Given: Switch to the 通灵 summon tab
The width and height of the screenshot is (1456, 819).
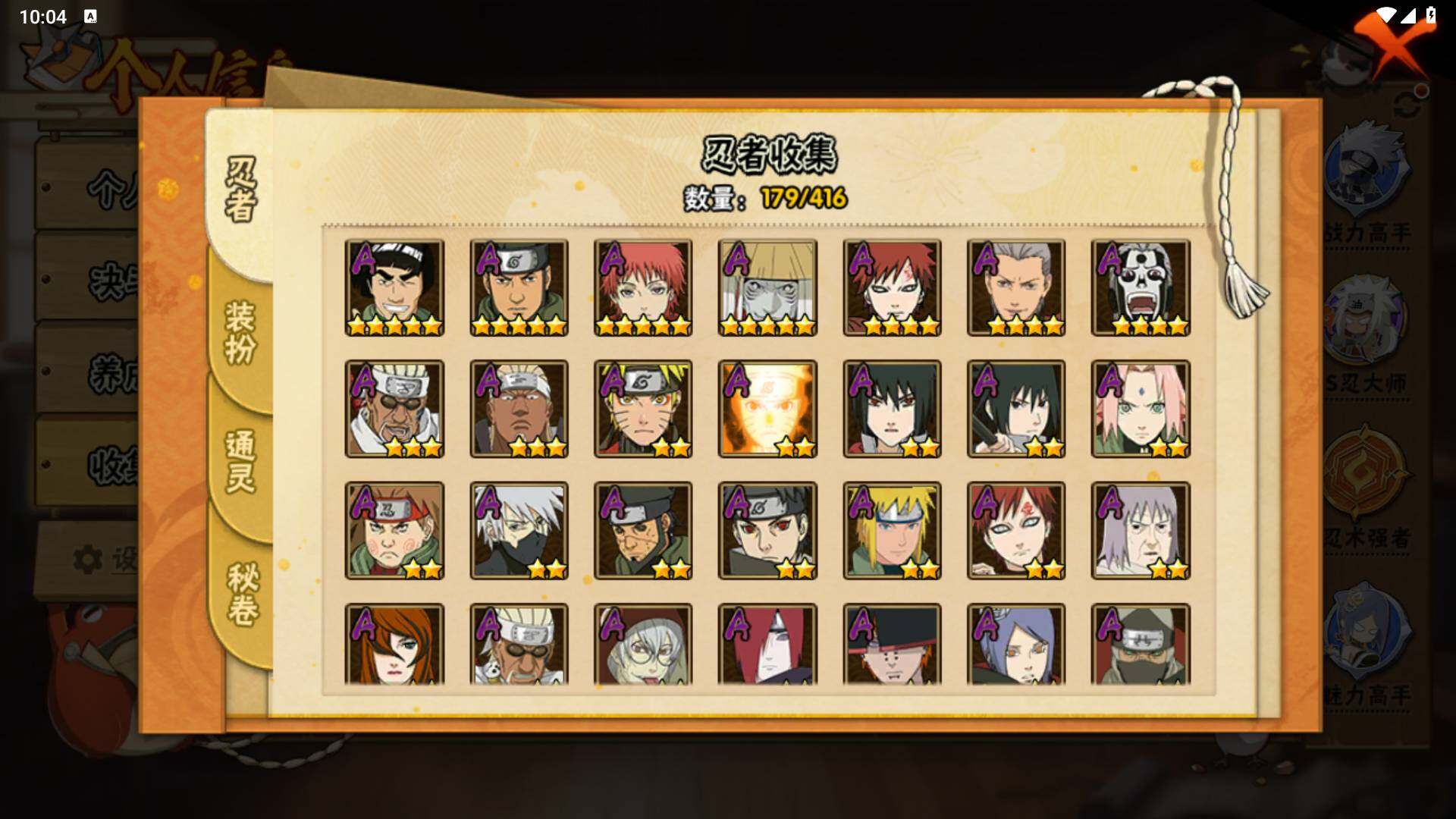Looking at the screenshot, I should click(240, 461).
